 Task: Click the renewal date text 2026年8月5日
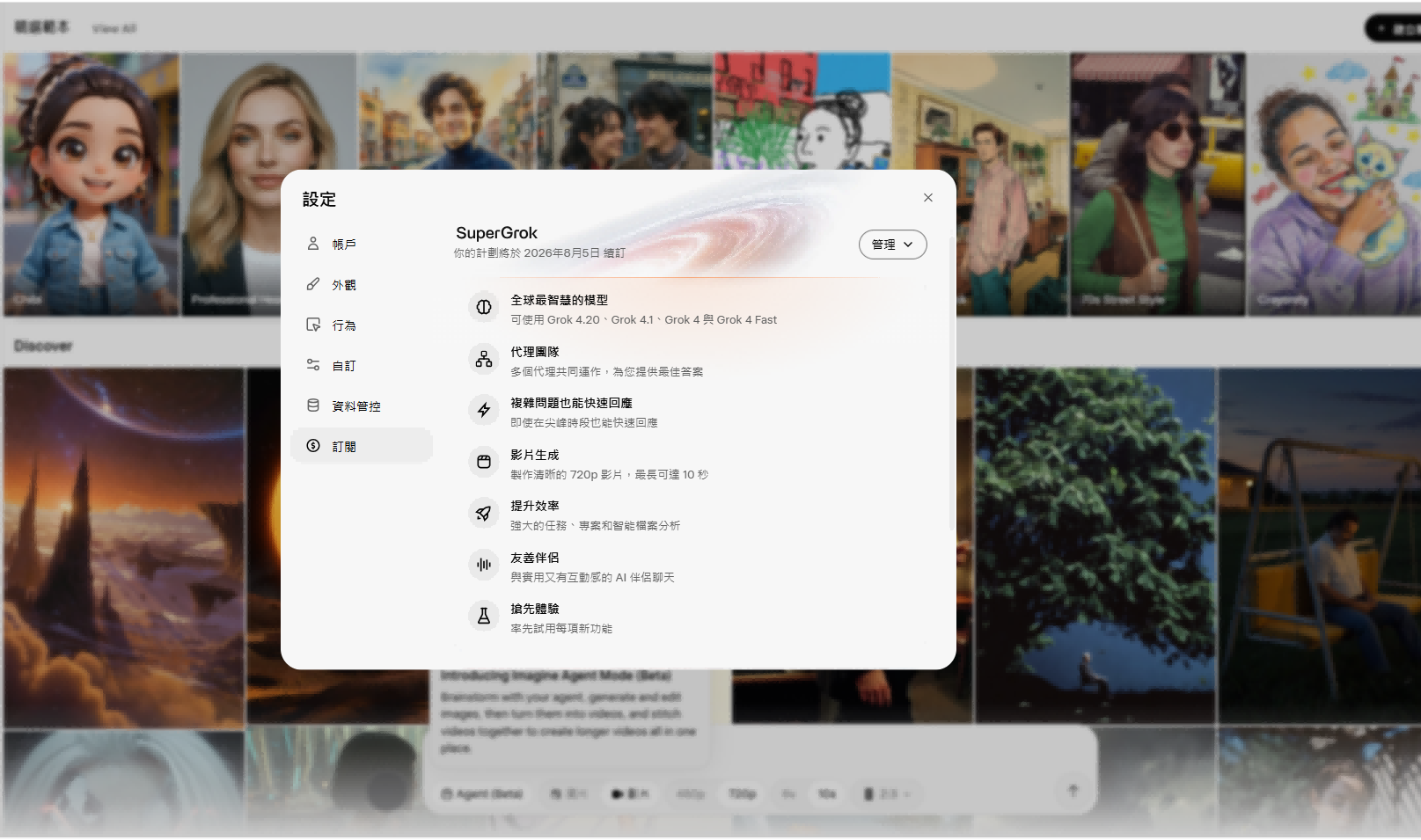(561, 253)
